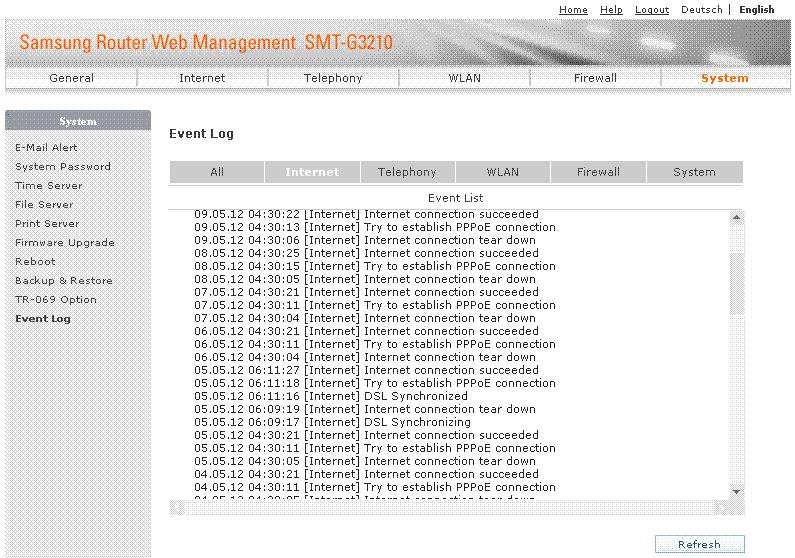795x558 pixels.
Task: Select English language option
Action: click(756, 10)
